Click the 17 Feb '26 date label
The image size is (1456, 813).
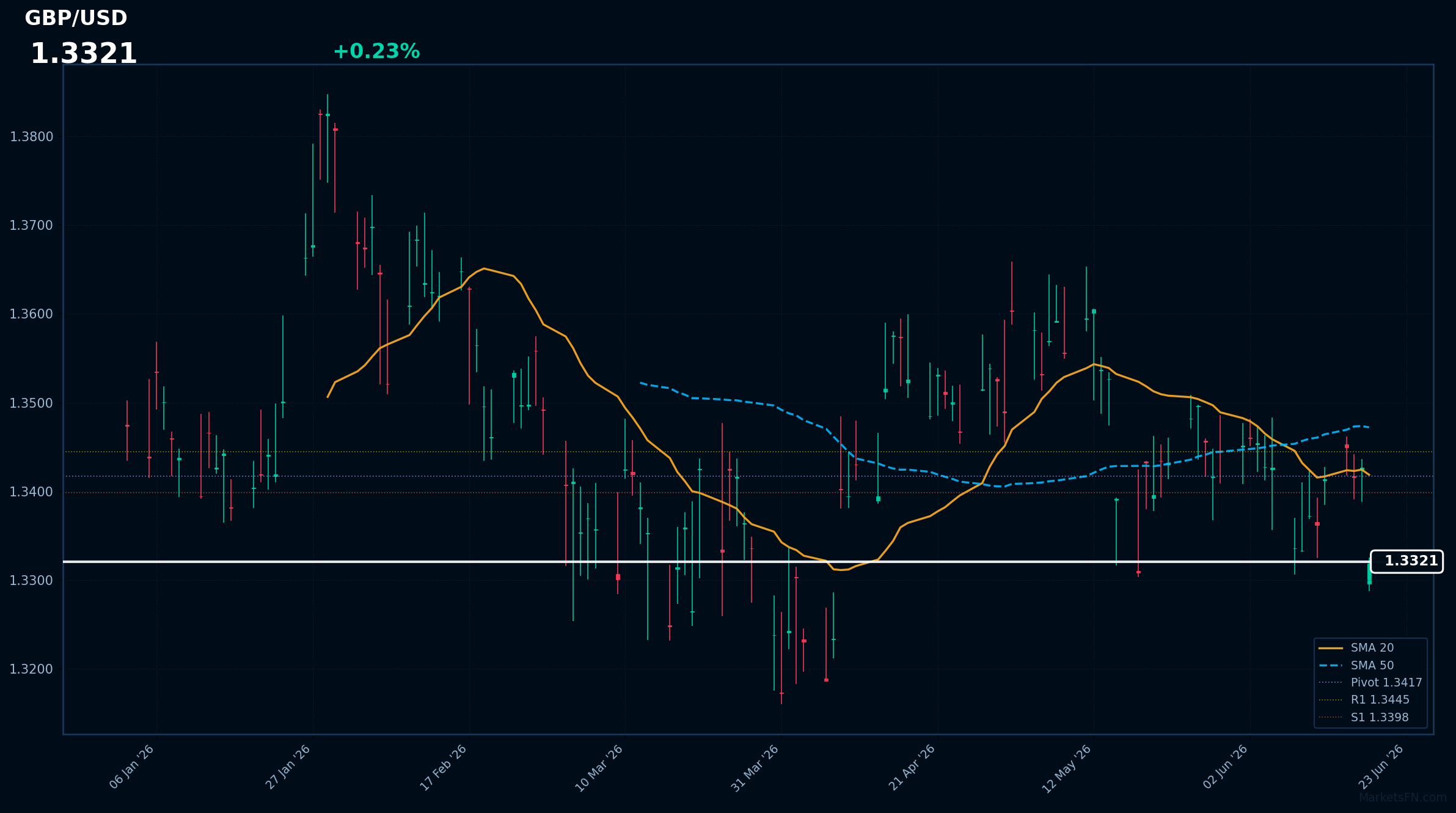coord(444,768)
